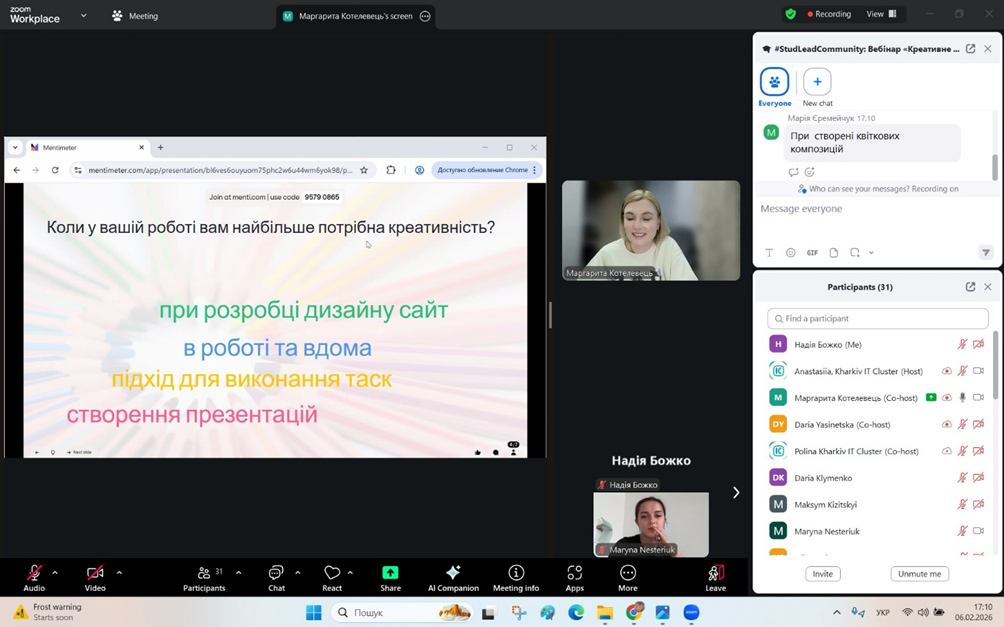The width and height of the screenshot is (1004, 627).
Task: Unmute using the Audio microphone button
Action: pyautogui.click(x=34, y=574)
